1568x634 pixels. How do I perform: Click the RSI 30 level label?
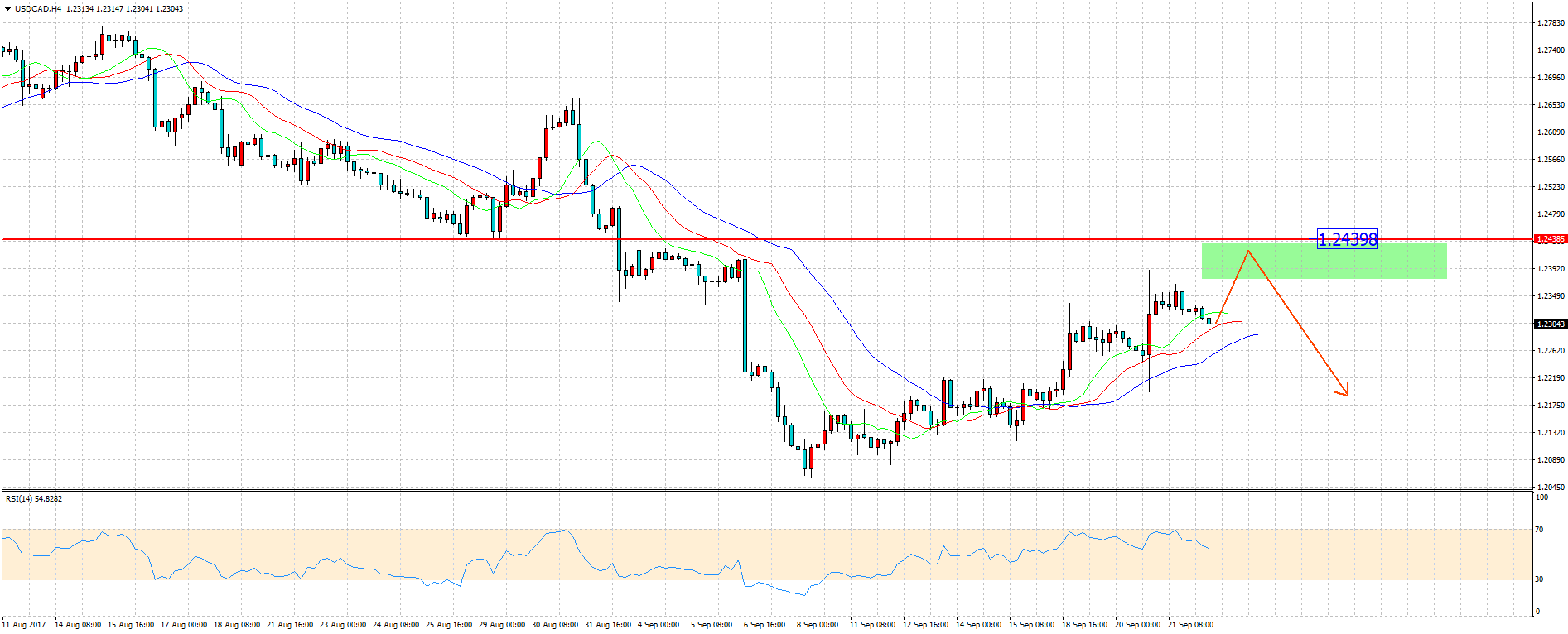click(1539, 579)
